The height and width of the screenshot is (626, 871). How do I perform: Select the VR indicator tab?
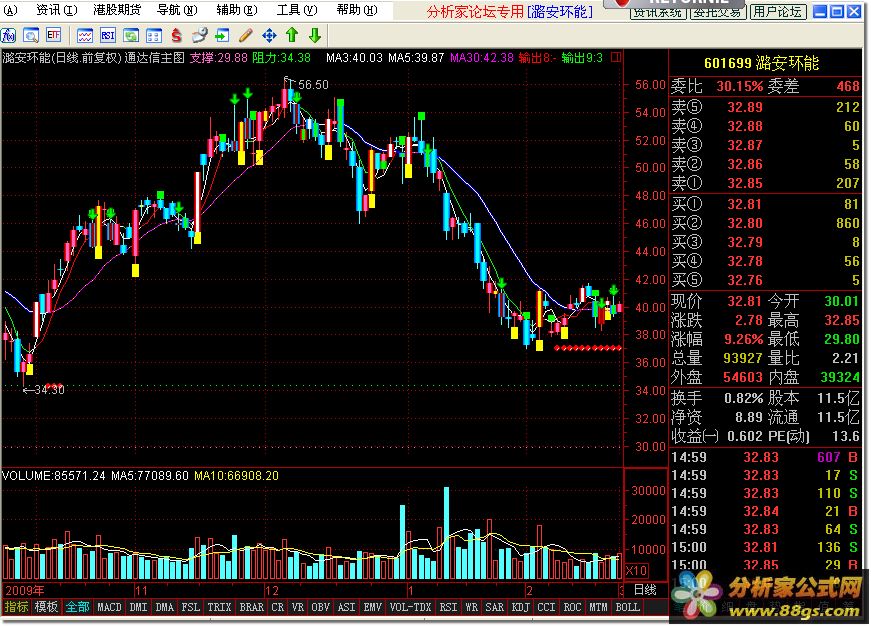point(298,607)
